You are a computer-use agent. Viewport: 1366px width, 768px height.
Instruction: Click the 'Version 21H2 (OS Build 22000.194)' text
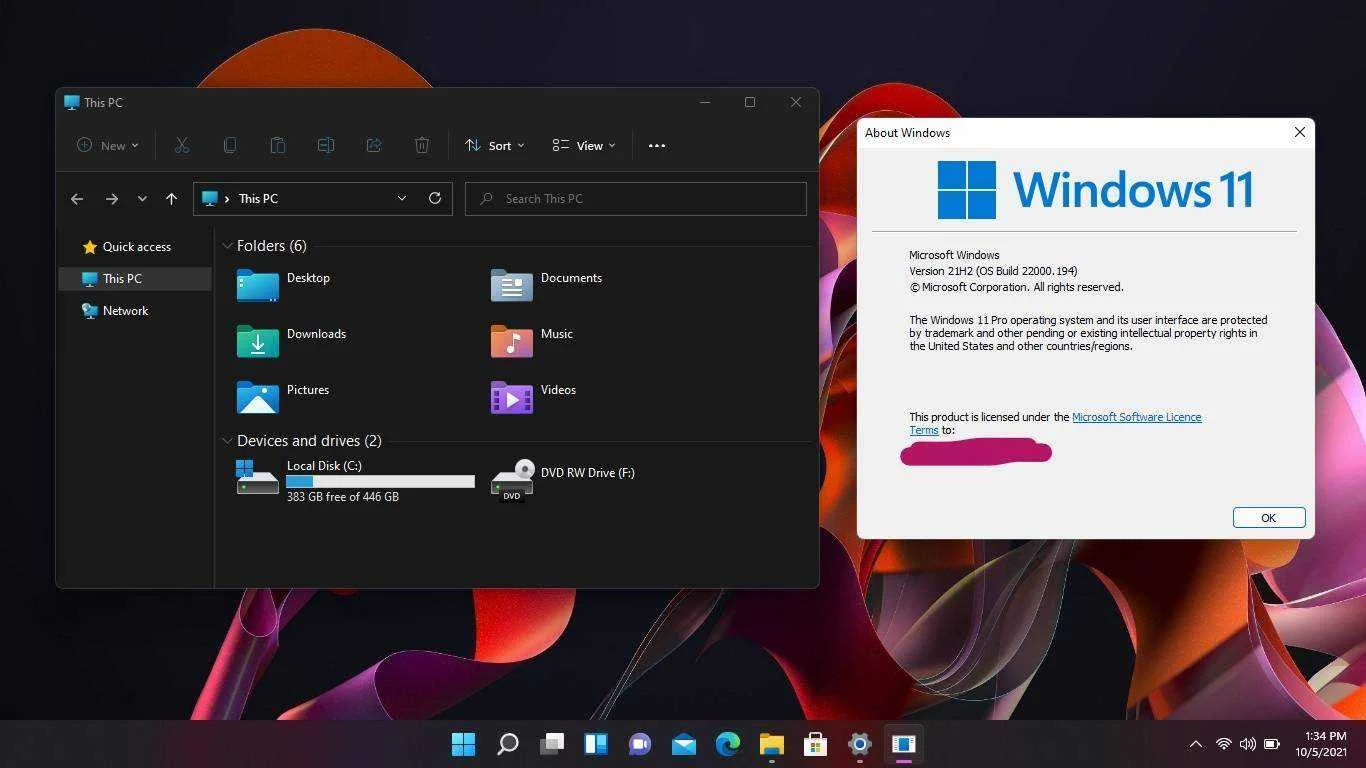tap(993, 271)
